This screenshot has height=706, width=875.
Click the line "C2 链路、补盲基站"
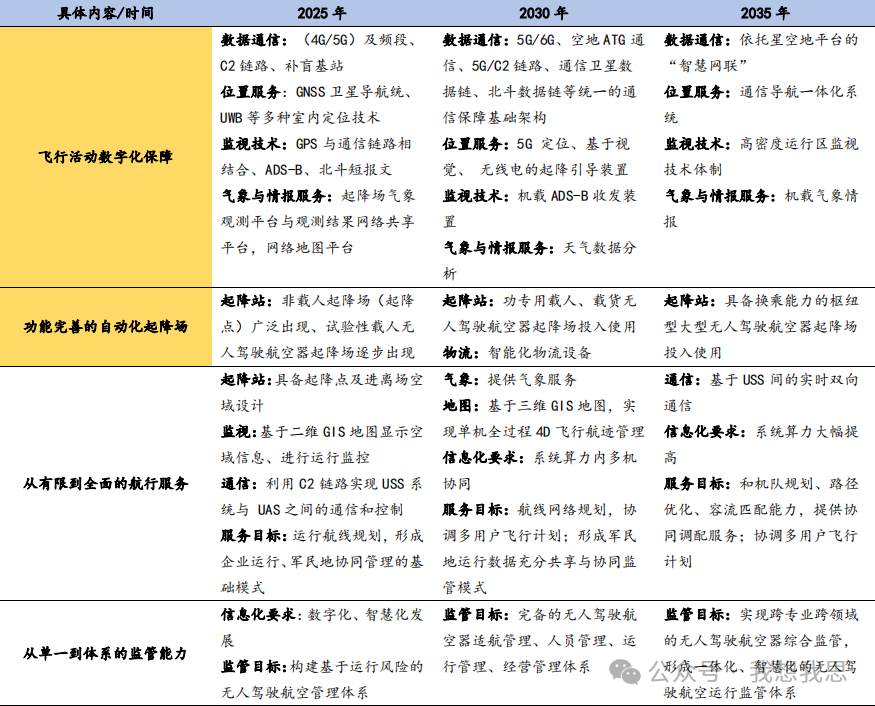tap(281, 66)
